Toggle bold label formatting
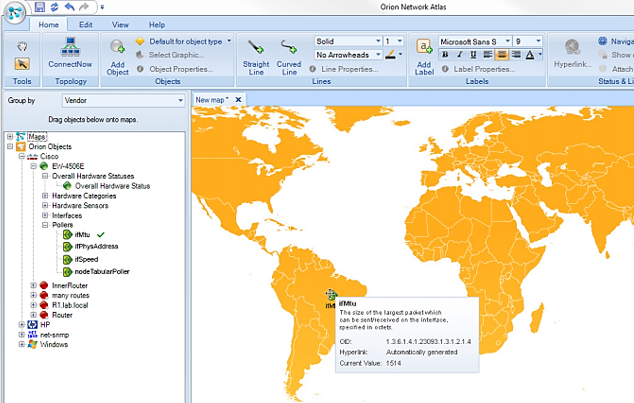 (x=445, y=55)
